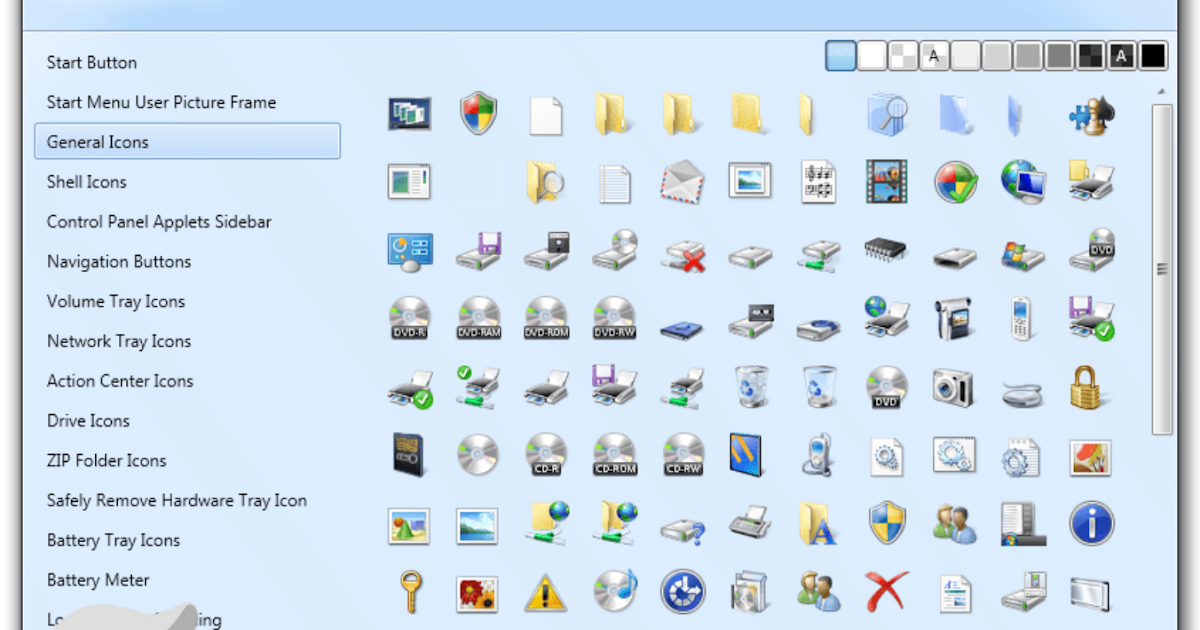Screen dimensions: 1200x630
Task: Pick the white mobile phone icon
Action: coord(1021,318)
